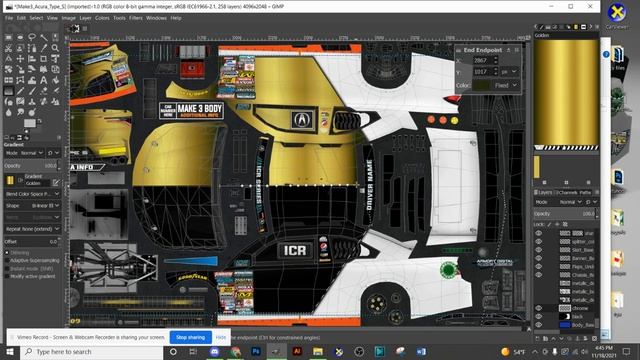This screenshot has height=360, width=640.
Task: Select the Fuzzy Select wand tool
Action: pyautogui.click(x=44, y=37)
